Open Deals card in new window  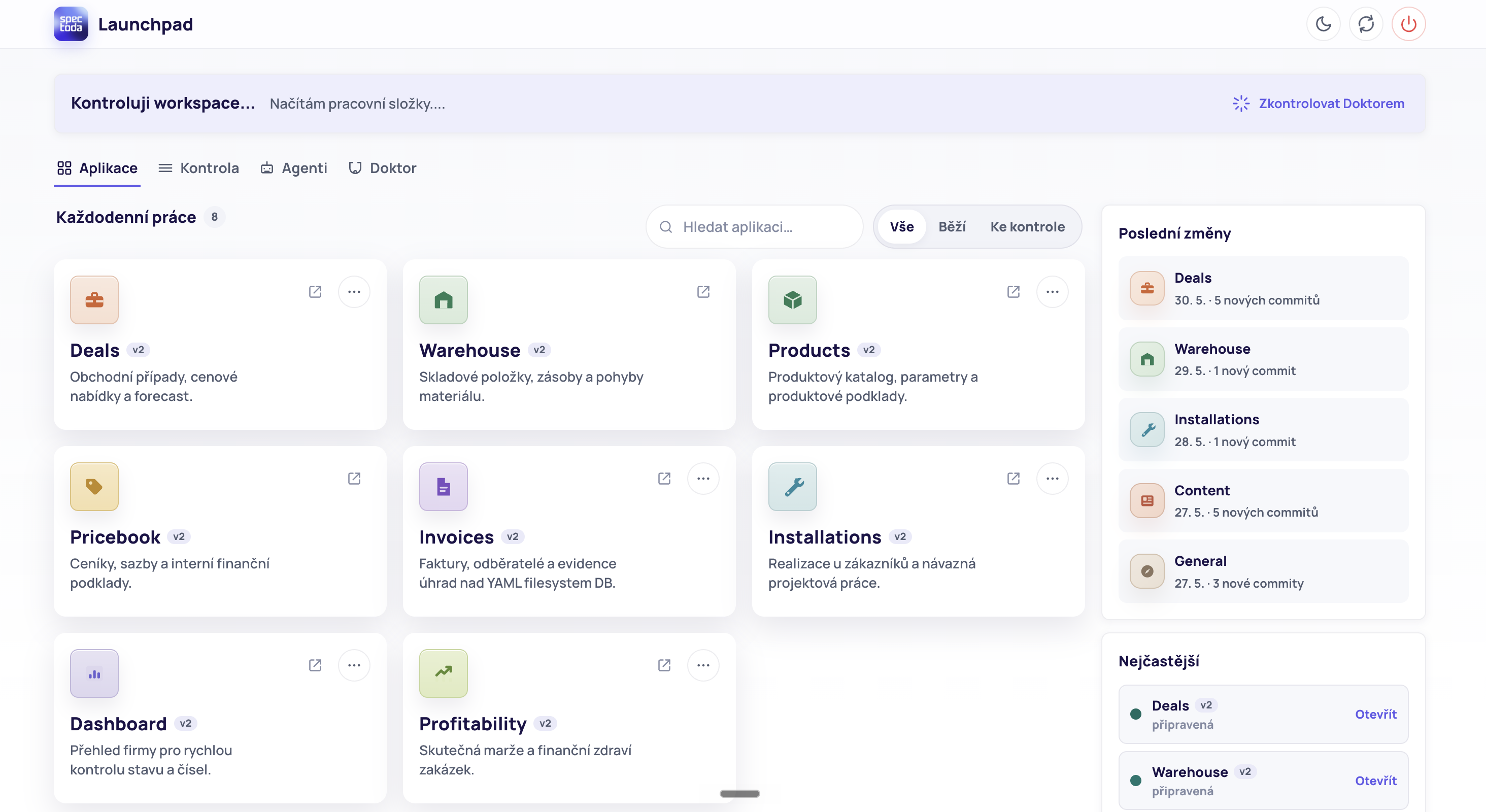click(x=315, y=292)
